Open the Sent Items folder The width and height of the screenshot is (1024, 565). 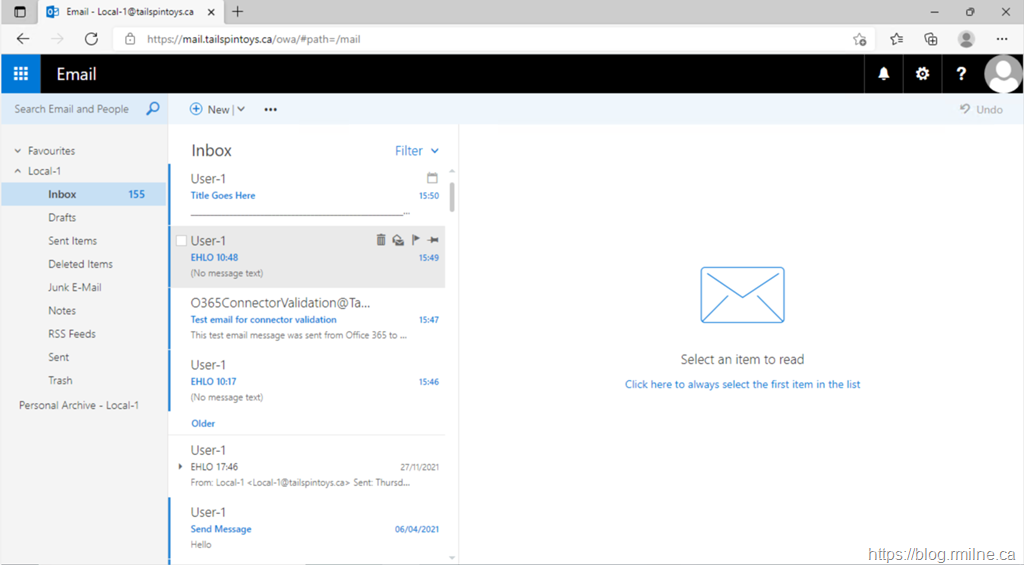tap(72, 241)
